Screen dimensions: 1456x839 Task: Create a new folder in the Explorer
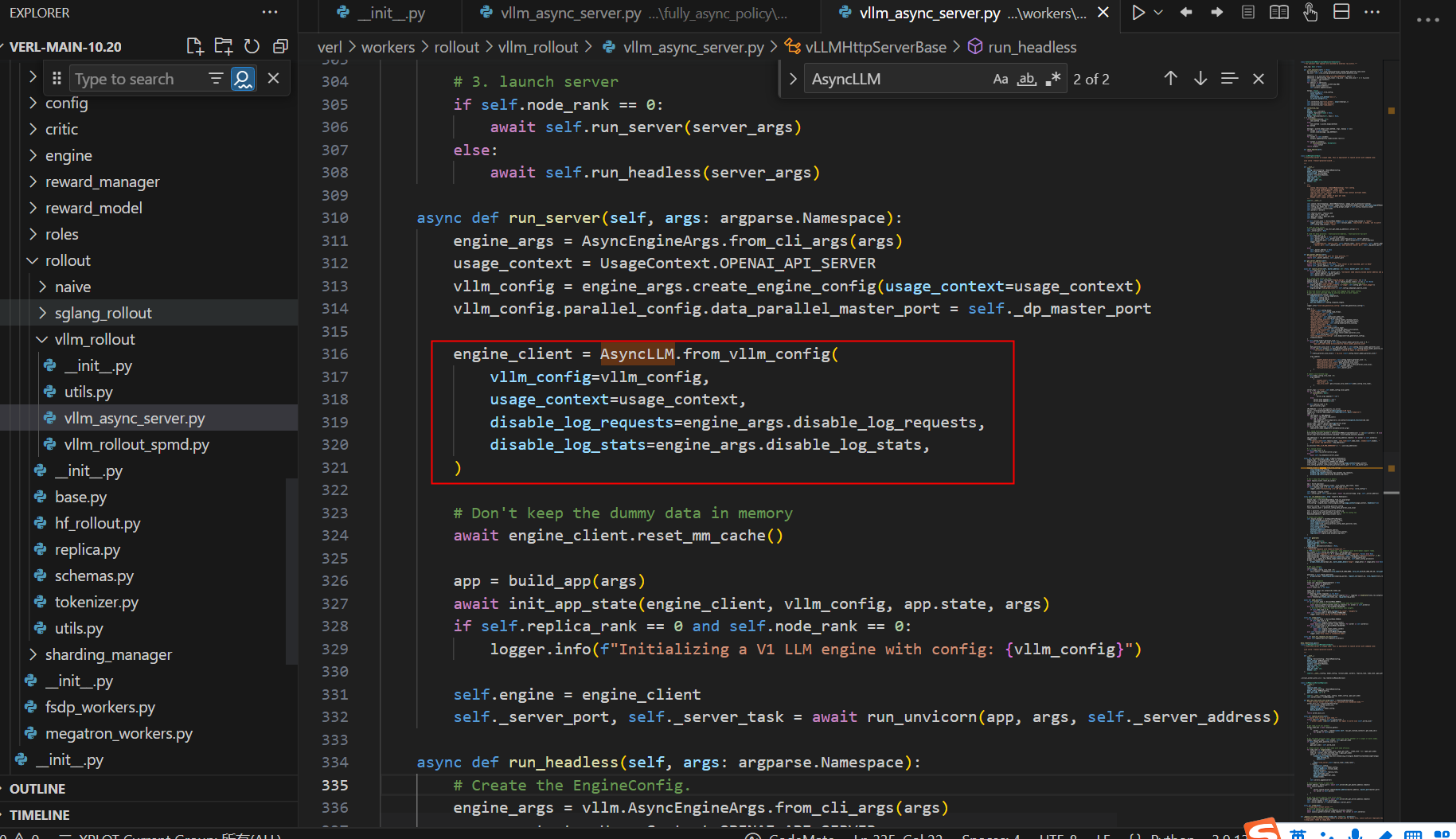(224, 46)
